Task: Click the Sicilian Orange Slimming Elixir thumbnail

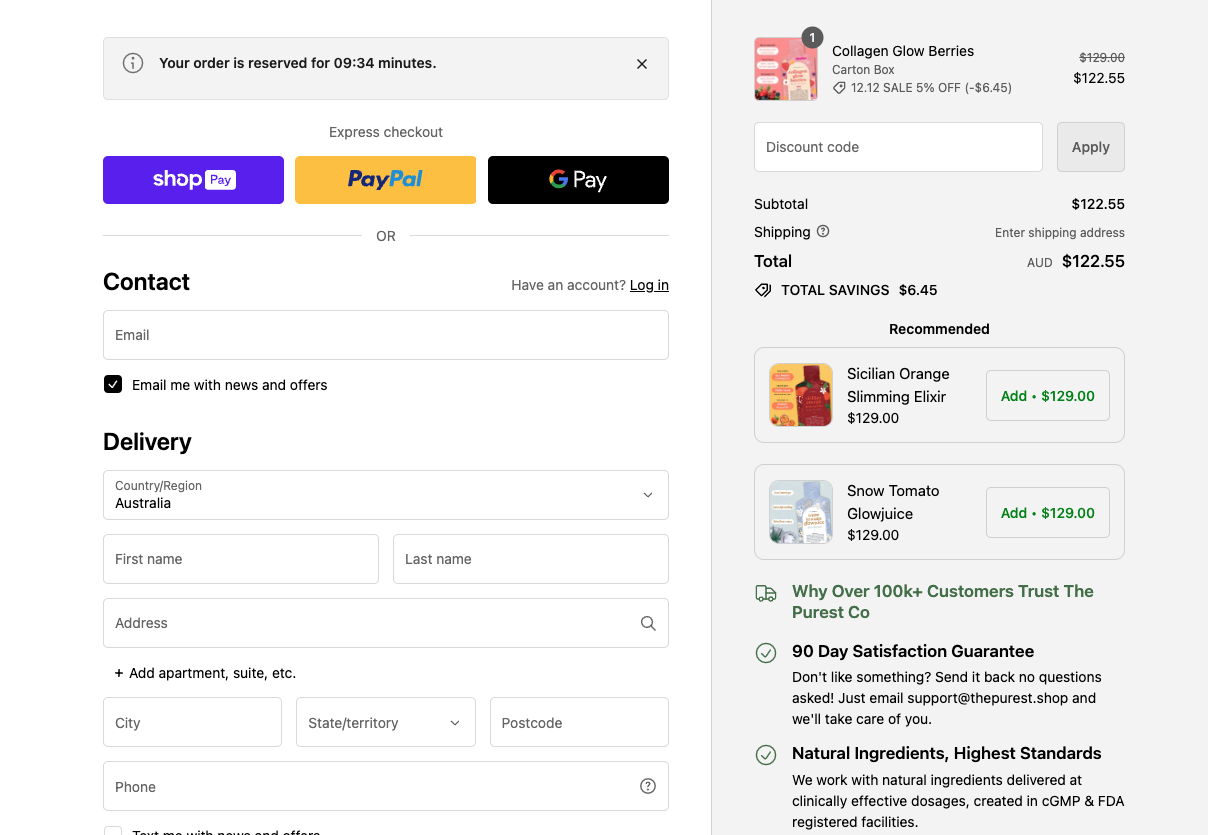Action: 801,395
